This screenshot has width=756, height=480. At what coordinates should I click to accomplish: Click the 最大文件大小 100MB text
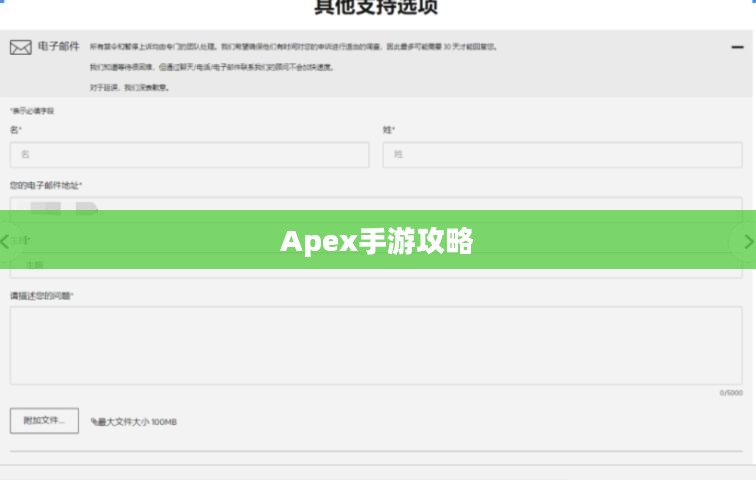click(135, 422)
